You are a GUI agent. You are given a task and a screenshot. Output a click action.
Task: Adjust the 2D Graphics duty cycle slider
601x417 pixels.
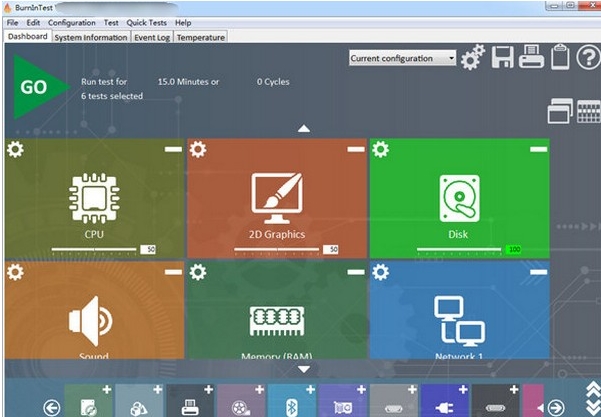pos(276,250)
